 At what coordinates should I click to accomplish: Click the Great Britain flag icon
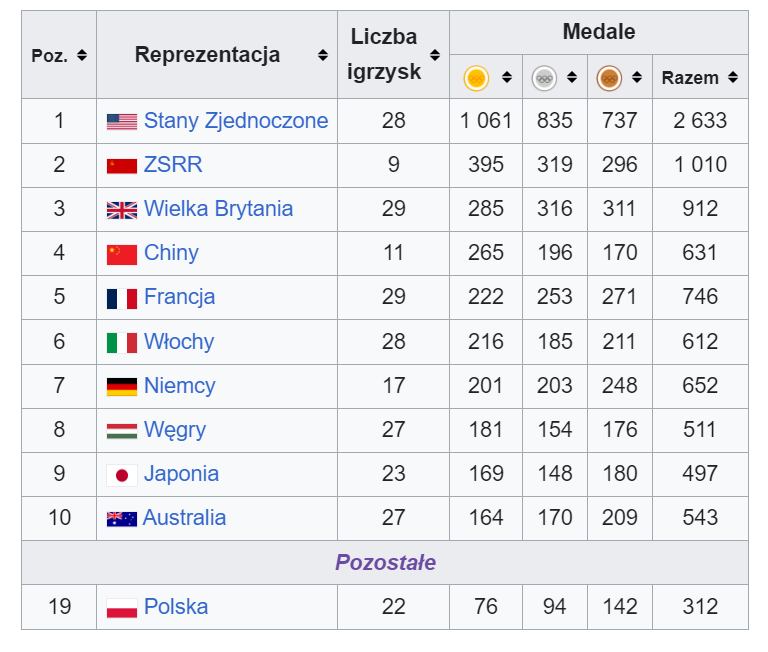(x=122, y=210)
